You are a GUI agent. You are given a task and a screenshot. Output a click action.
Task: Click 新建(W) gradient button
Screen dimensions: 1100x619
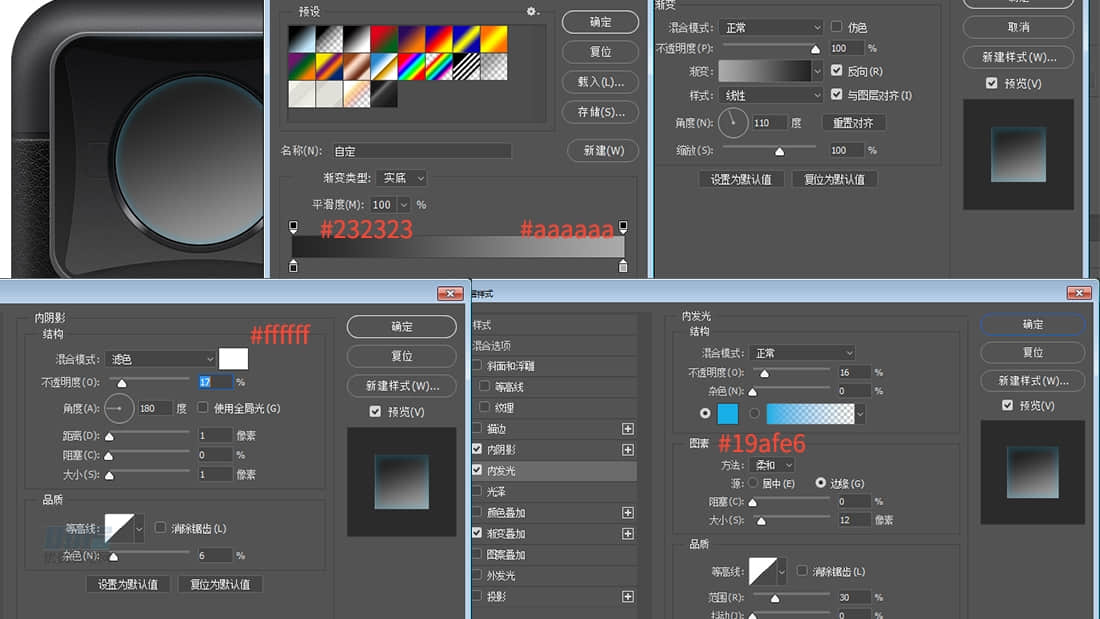[603, 151]
